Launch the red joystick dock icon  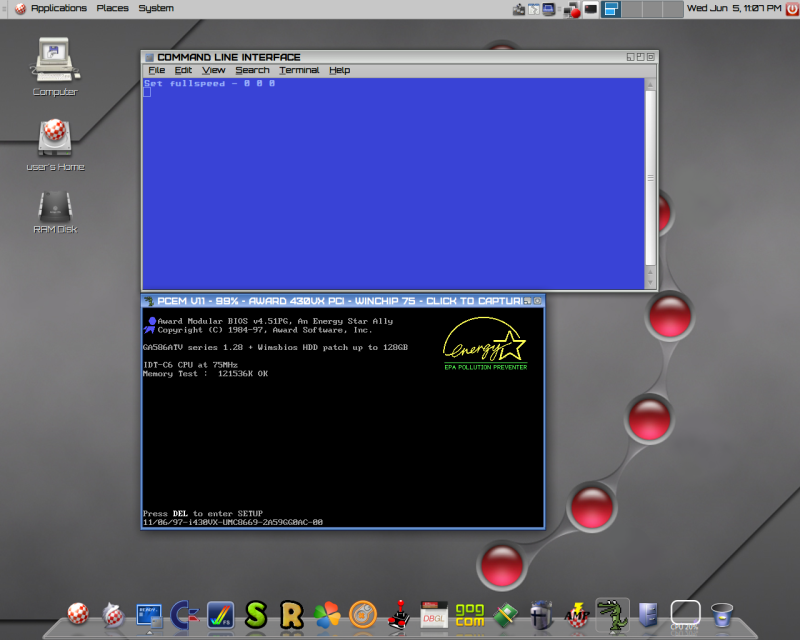pyautogui.click(x=398, y=614)
